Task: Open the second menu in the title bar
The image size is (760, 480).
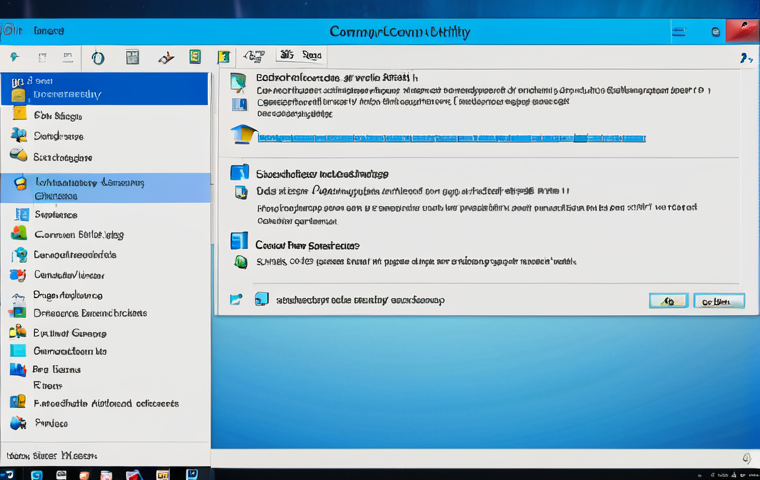Action: pyautogui.click(x=48, y=31)
